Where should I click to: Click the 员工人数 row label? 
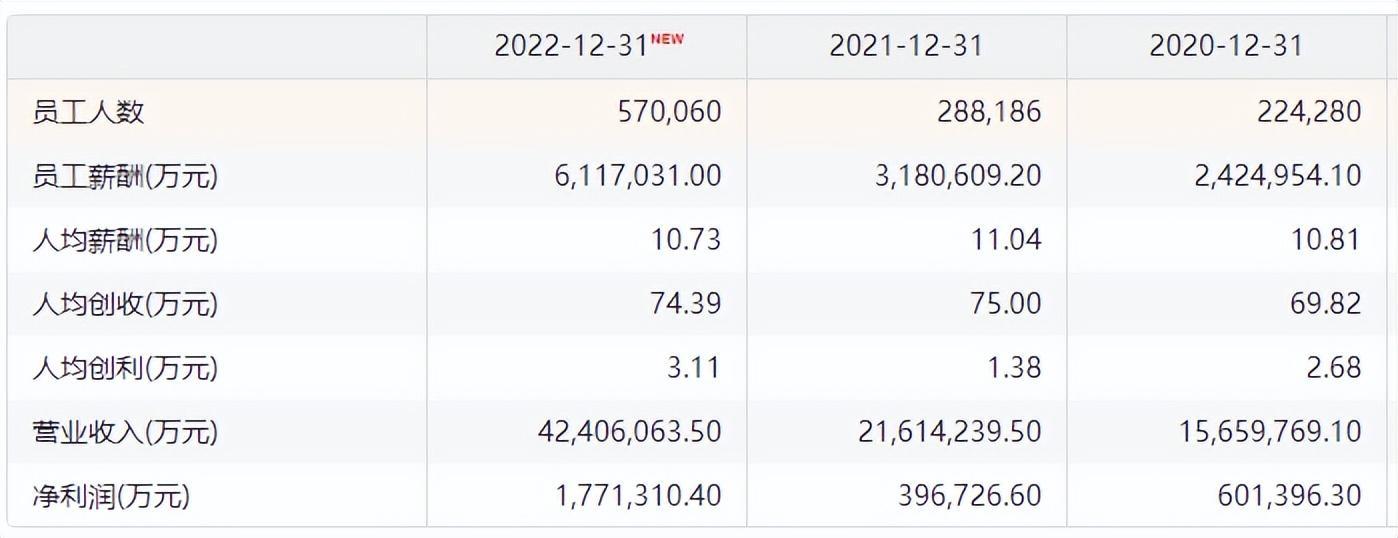[x=88, y=111]
